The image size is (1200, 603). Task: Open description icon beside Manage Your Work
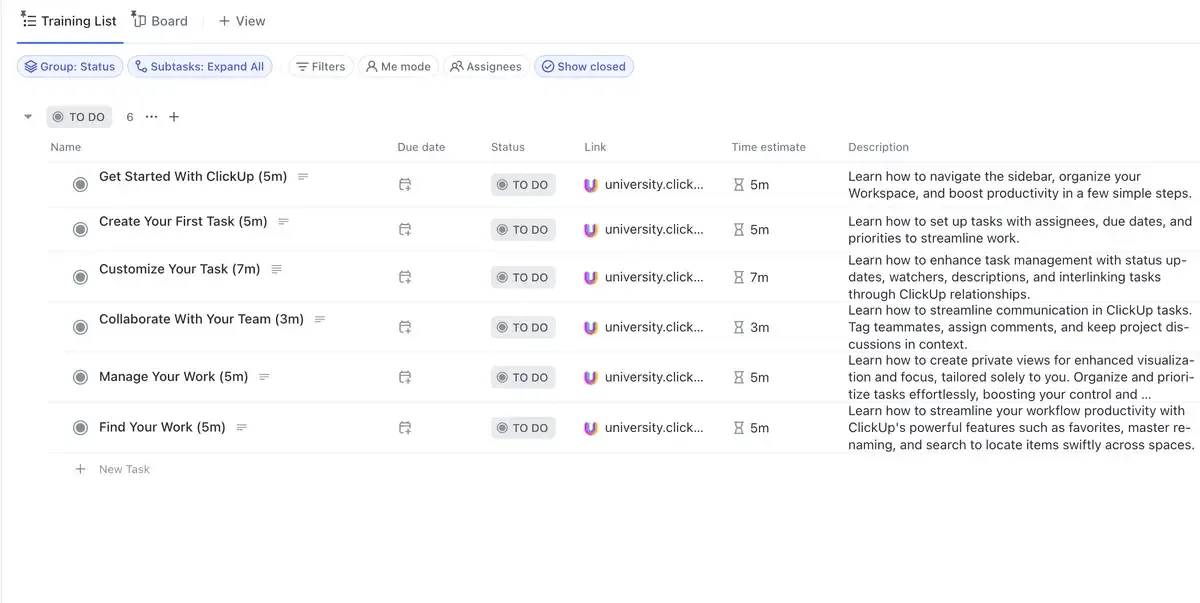tap(264, 377)
